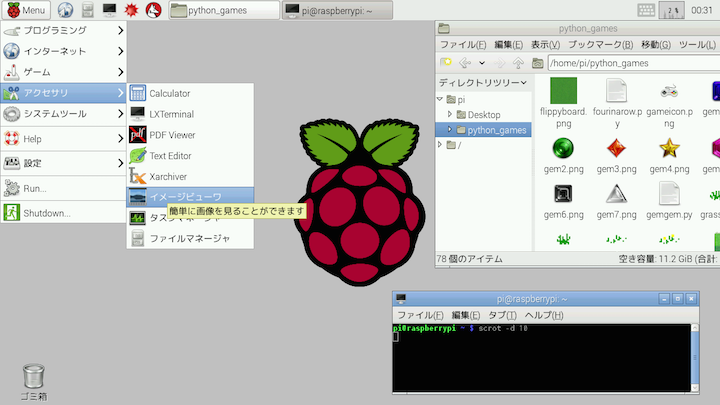Image resolution: width=720 pixels, height=405 pixels.
Task: Open 表示(V) menu in file manager
Action: pos(545,45)
